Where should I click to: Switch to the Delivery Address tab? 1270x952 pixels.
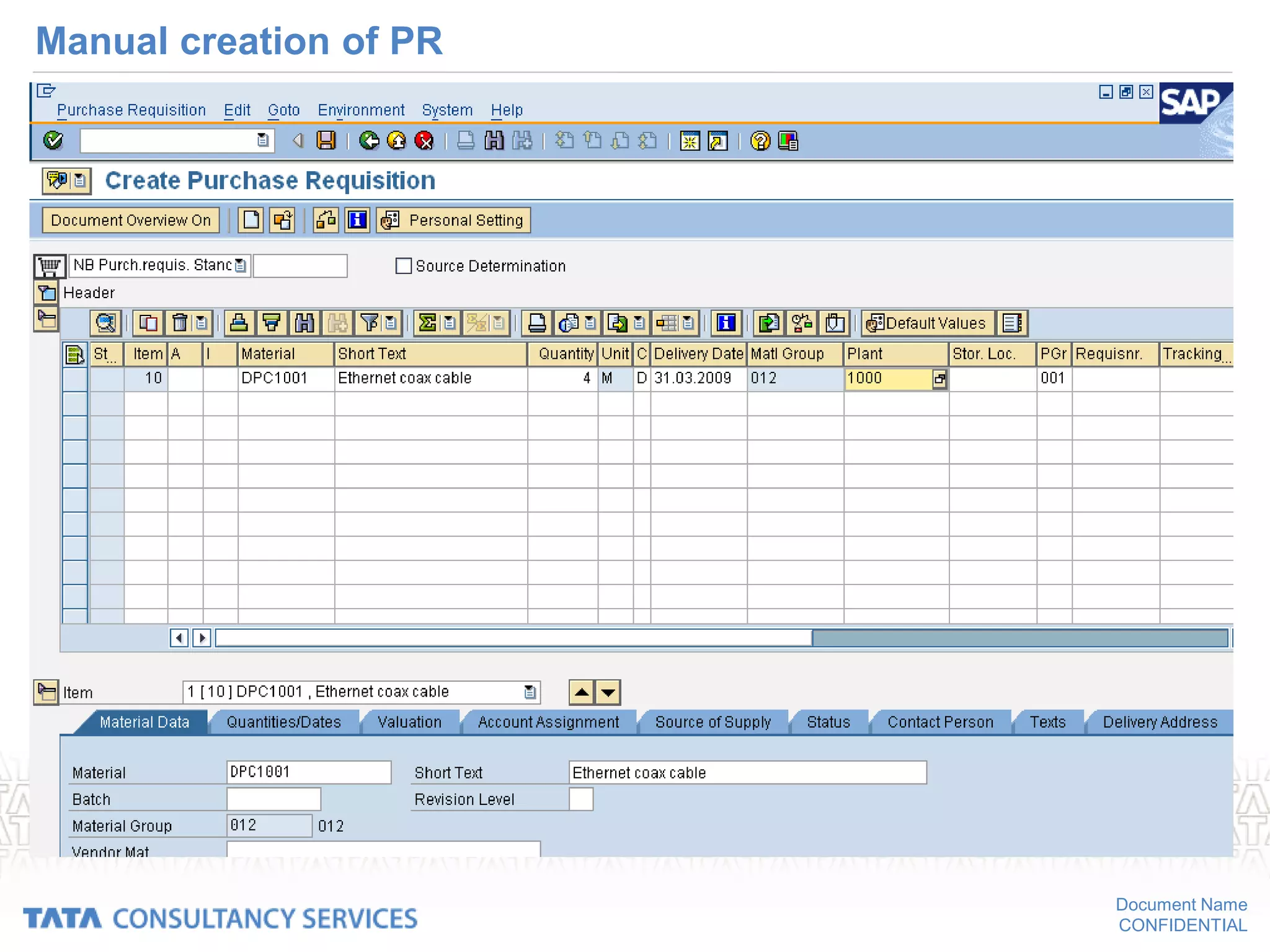pos(1160,723)
